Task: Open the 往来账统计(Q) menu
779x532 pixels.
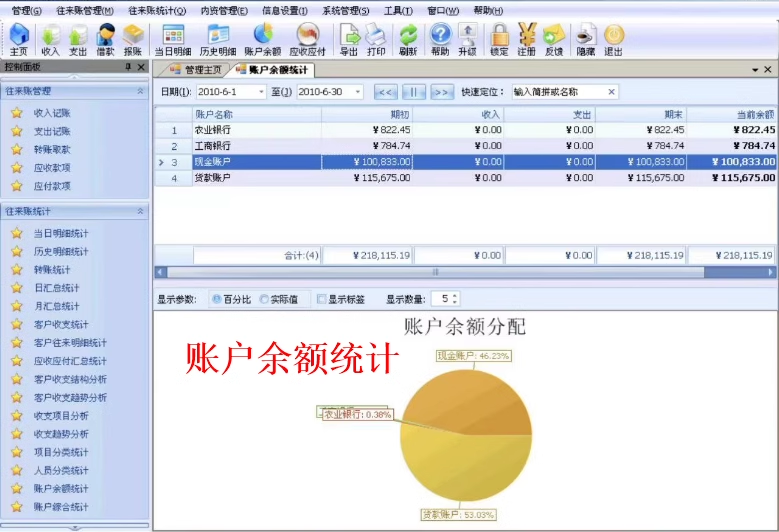Action: (x=157, y=10)
